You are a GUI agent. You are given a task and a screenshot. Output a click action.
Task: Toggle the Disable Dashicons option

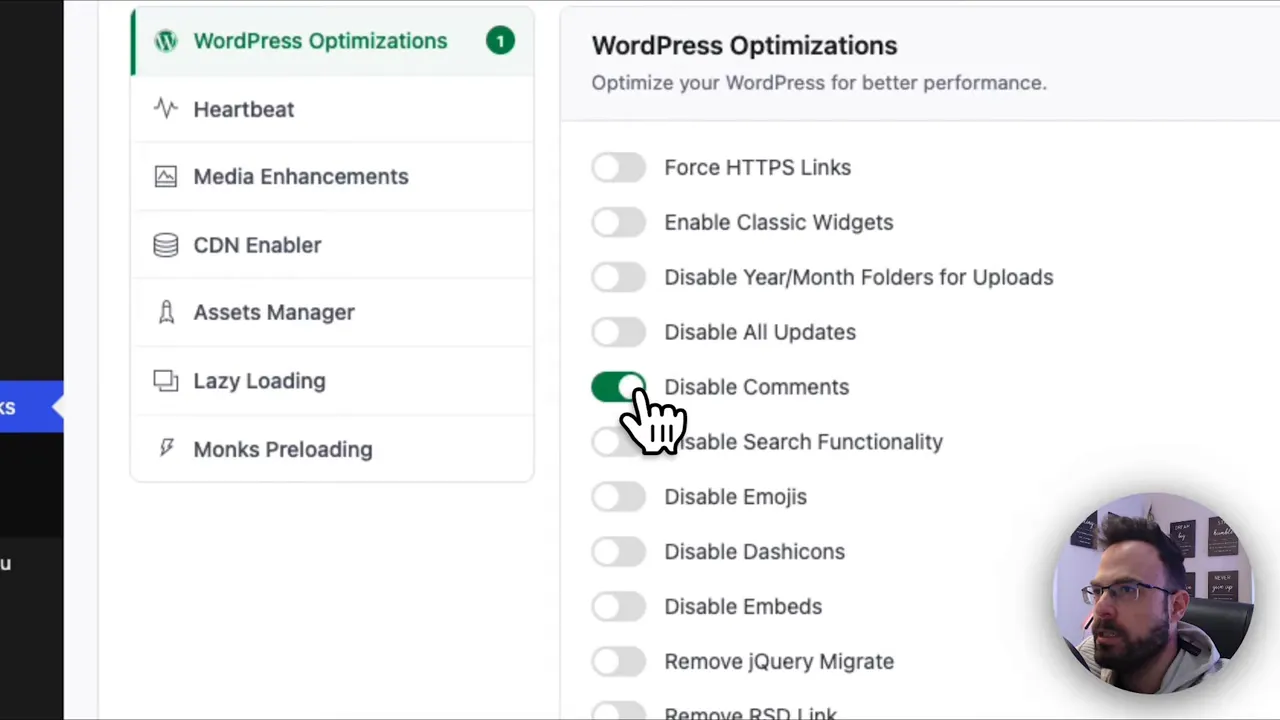pyautogui.click(x=618, y=551)
